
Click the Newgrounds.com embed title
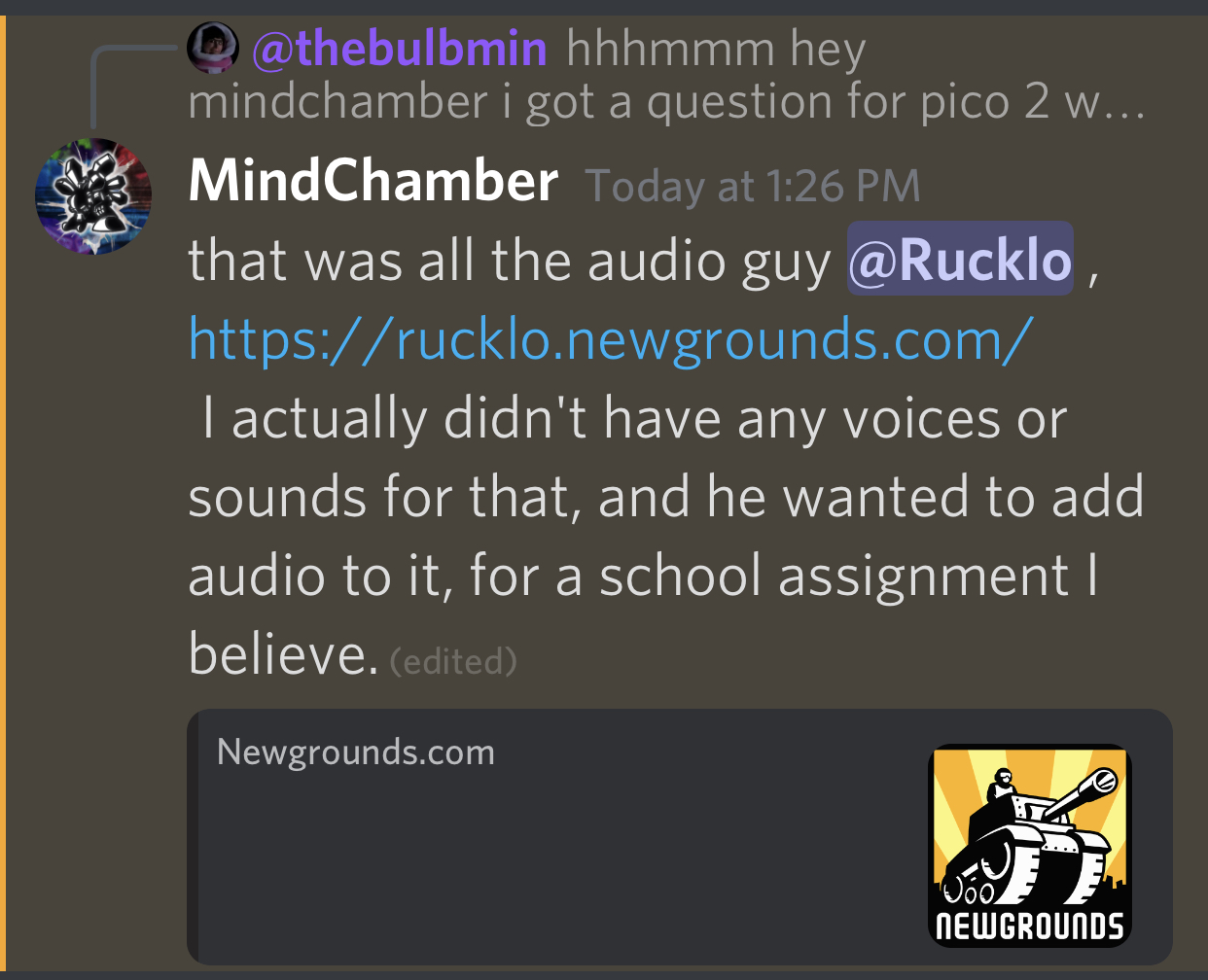(356, 752)
